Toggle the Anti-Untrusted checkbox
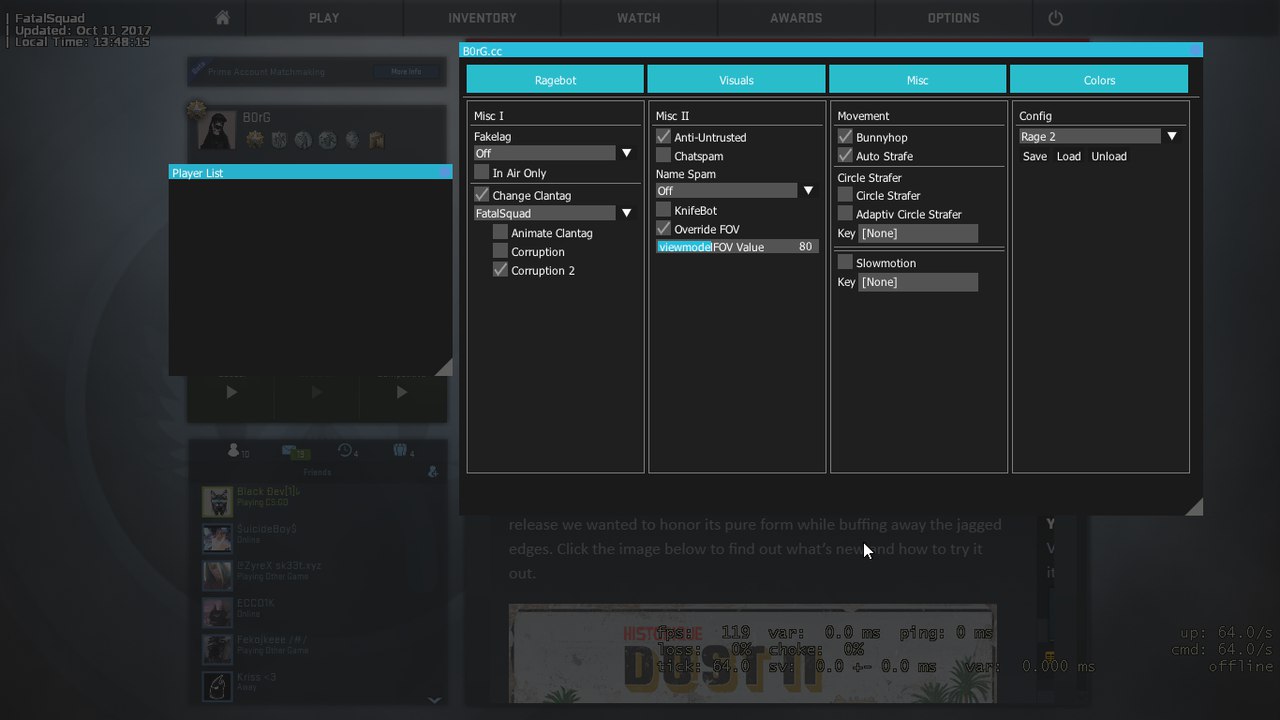Screen dimensions: 1280x720 click(x=663, y=137)
